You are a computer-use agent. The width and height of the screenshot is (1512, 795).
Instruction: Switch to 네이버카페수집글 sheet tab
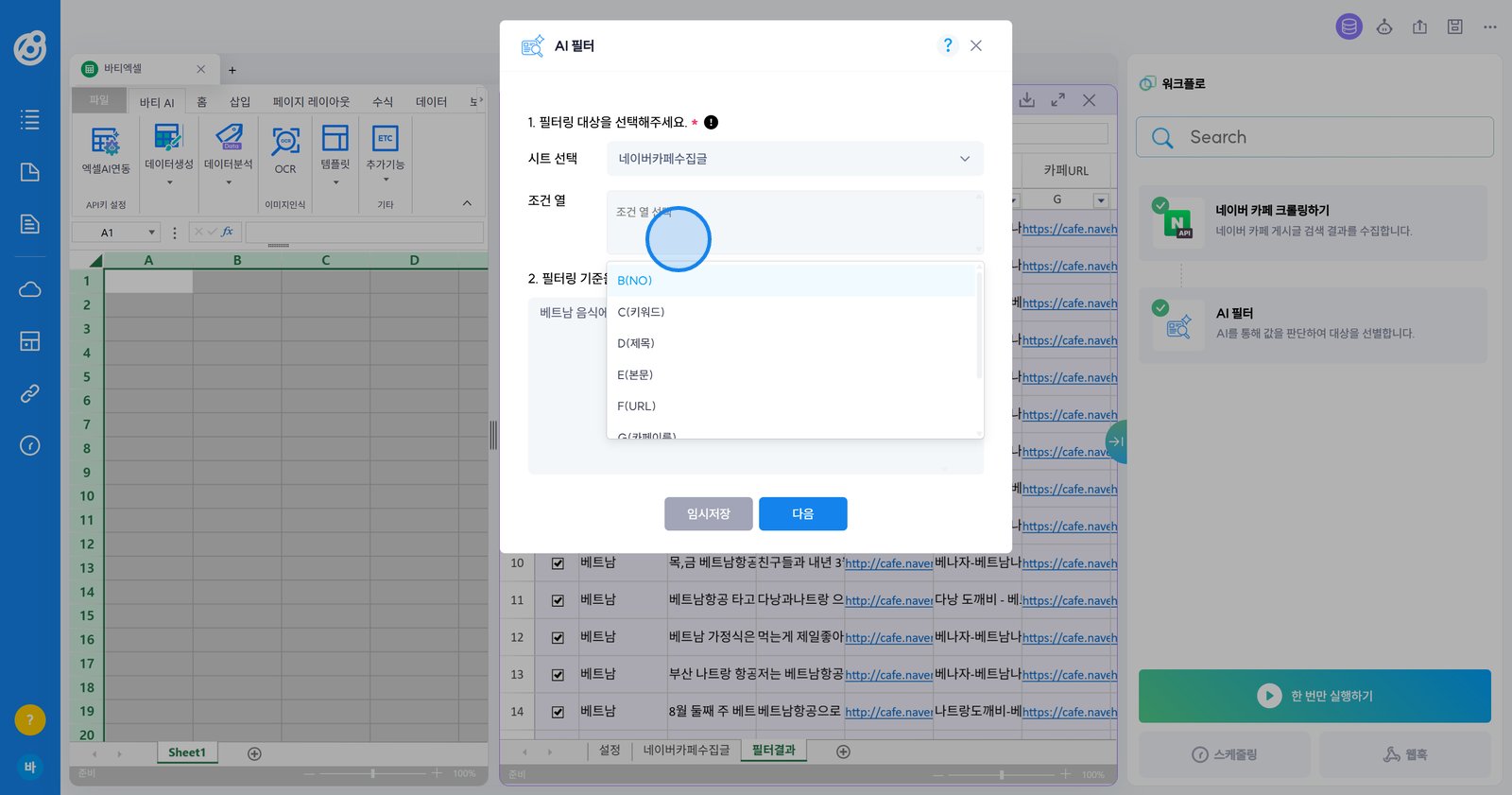pos(687,751)
